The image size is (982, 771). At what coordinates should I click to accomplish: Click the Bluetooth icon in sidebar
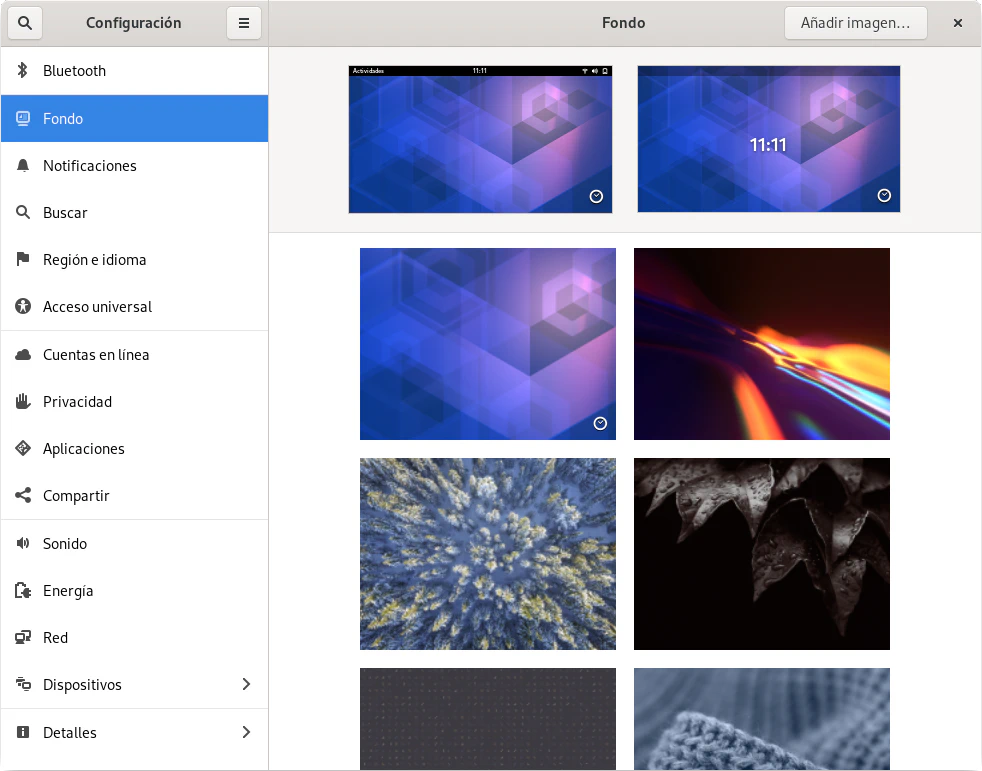pos(23,71)
